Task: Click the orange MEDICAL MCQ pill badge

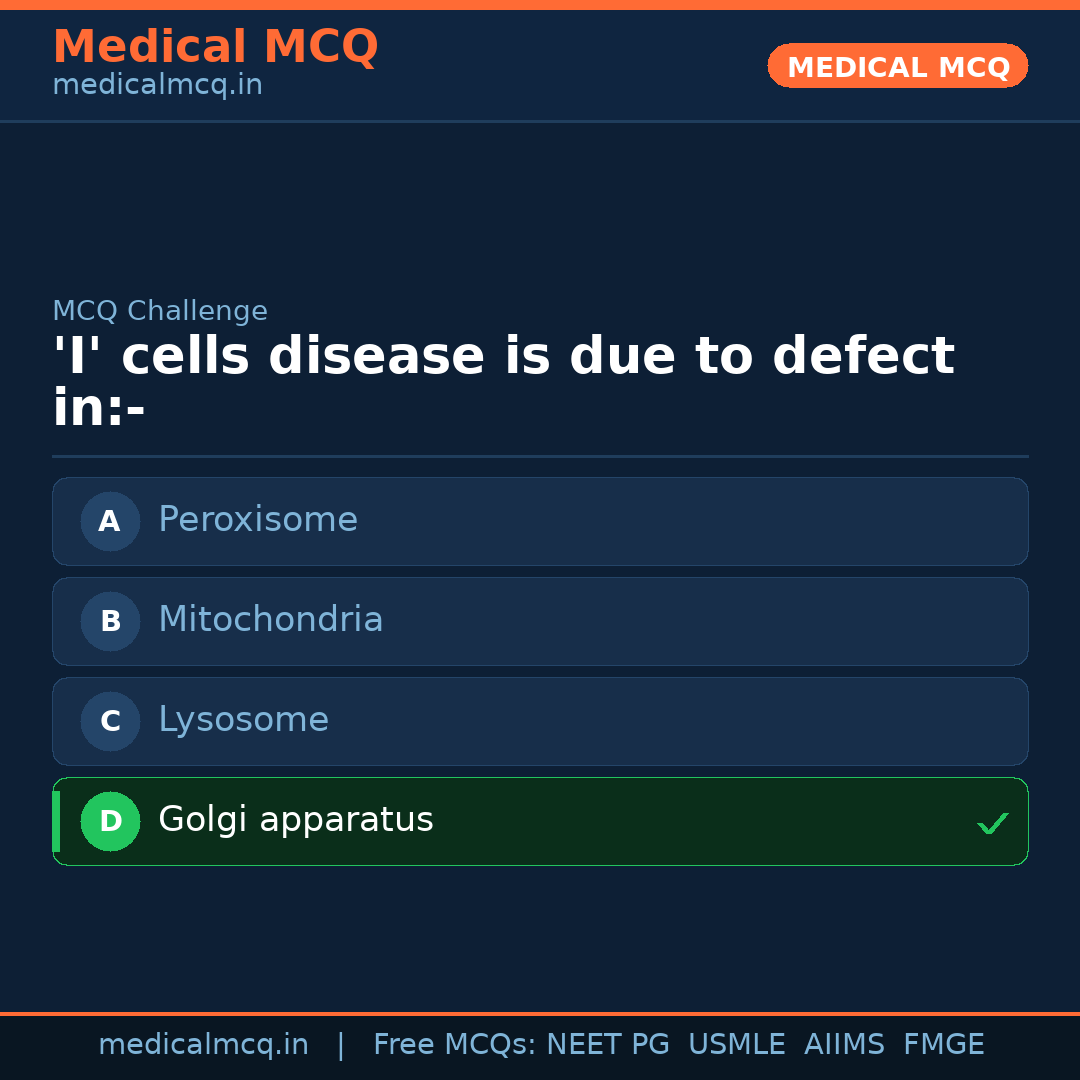Action: (897, 66)
